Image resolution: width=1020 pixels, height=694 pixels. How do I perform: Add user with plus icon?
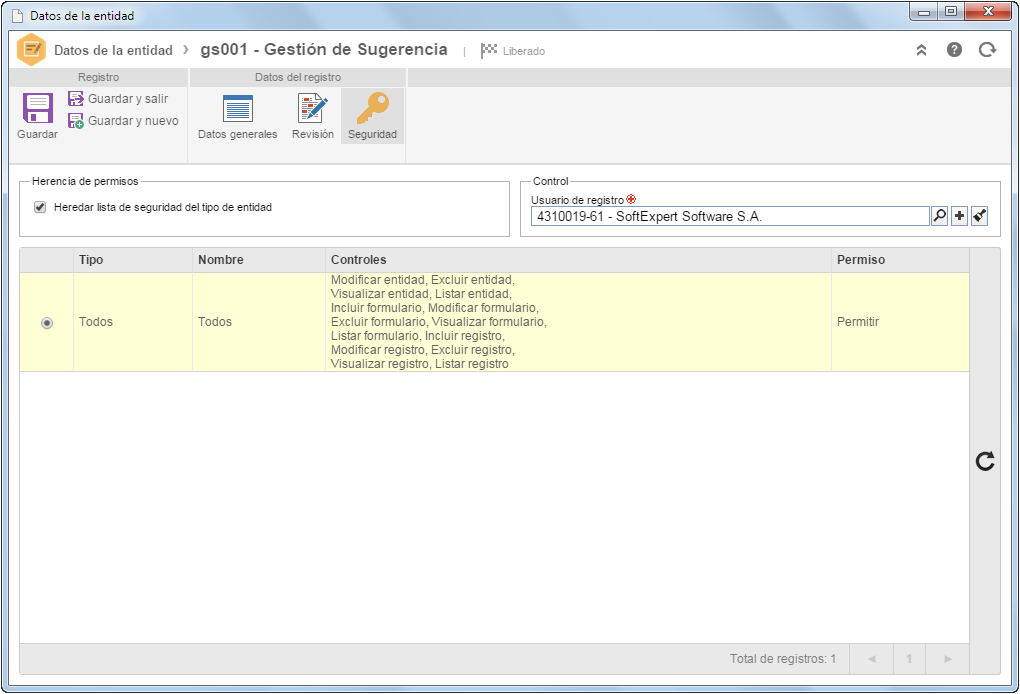click(960, 216)
